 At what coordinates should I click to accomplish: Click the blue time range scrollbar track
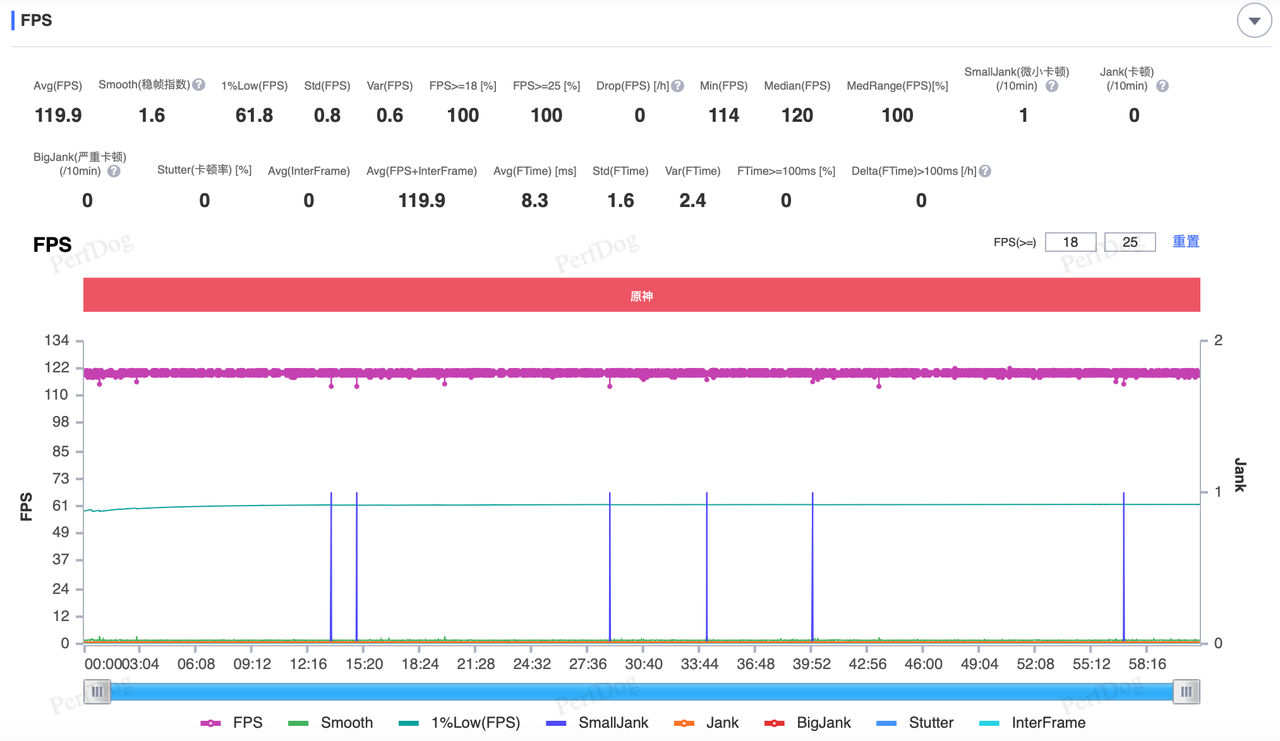coord(641,691)
